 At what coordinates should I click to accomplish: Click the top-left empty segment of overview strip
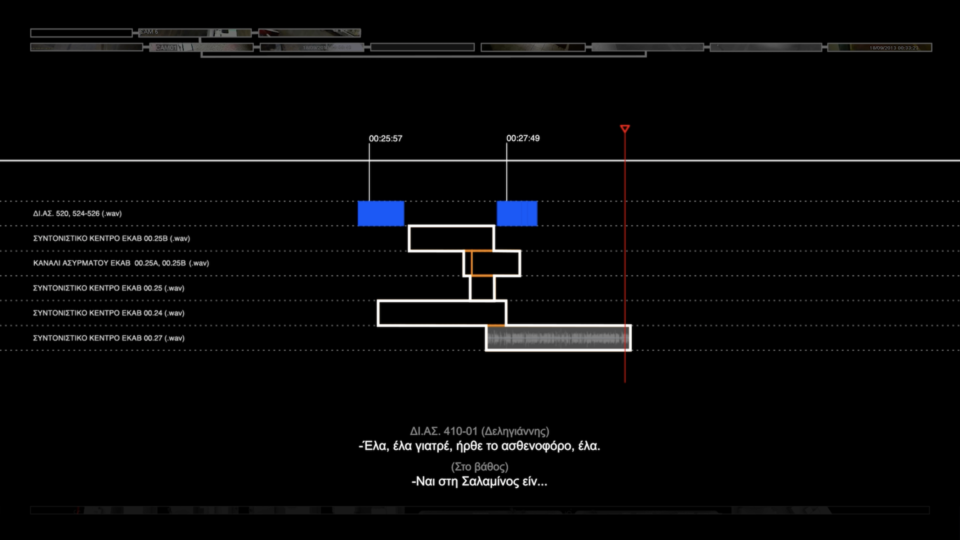click(x=80, y=33)
